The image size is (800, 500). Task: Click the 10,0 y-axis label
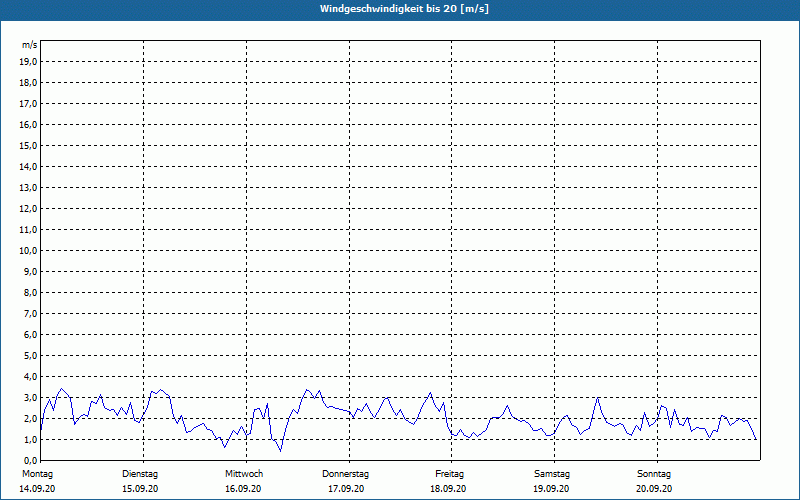coord(28,251)
